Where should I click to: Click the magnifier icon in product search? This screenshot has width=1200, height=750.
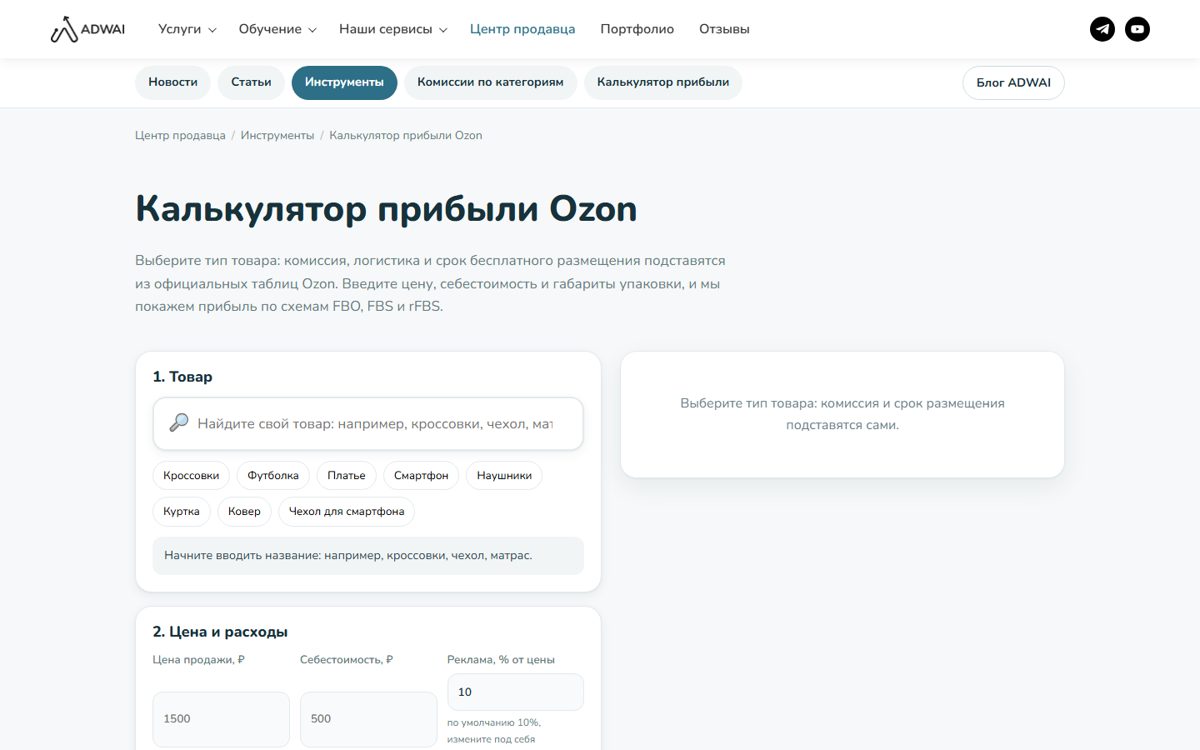(179, 423)
